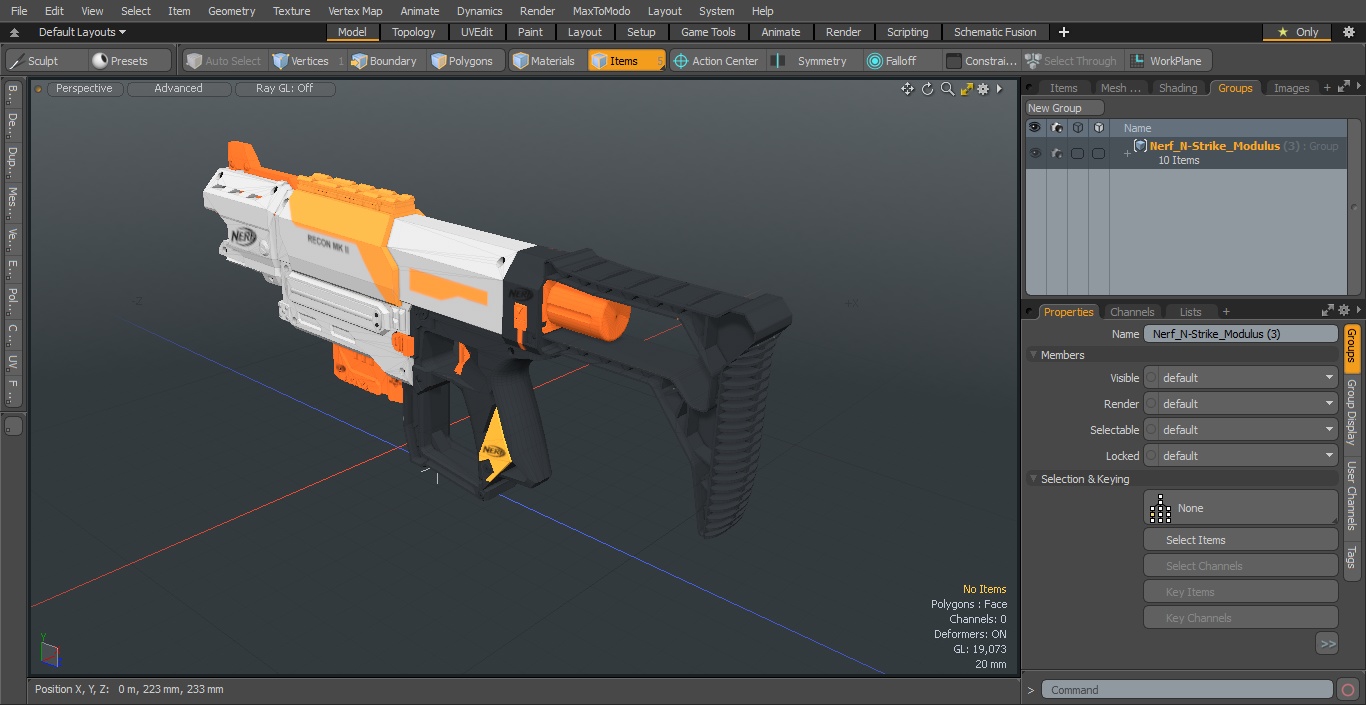This screenshot has width=1366, height=705.
Task: Switch to the Channels properties tab
Action: point(1132,312)
